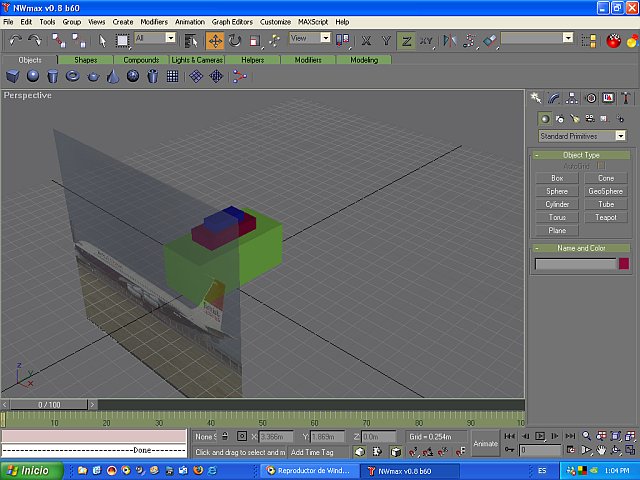
Task: Open the Hierarchy command panel tab
Action: click(571, 98)
